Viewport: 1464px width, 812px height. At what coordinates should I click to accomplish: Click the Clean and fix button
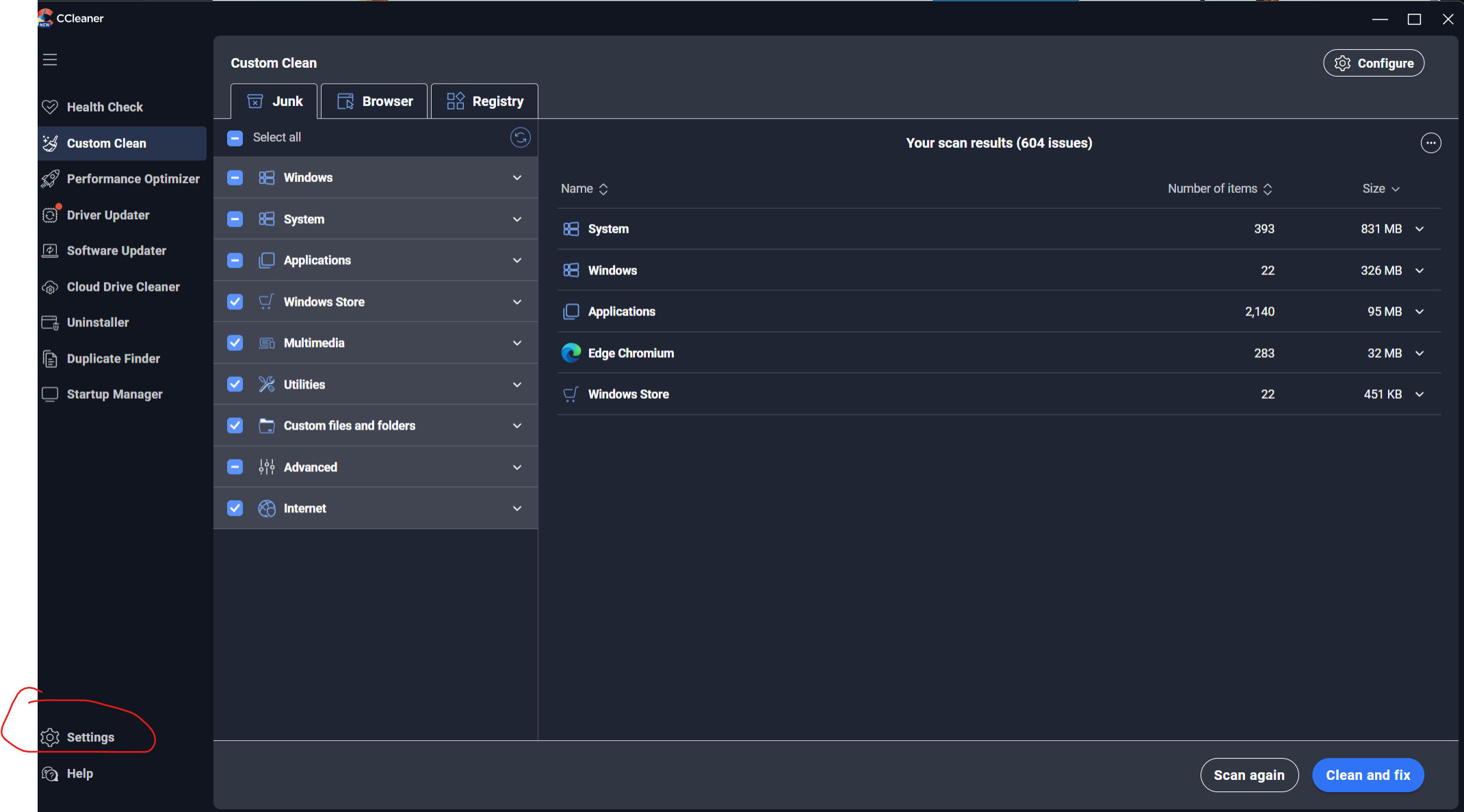coord(1368,775)
